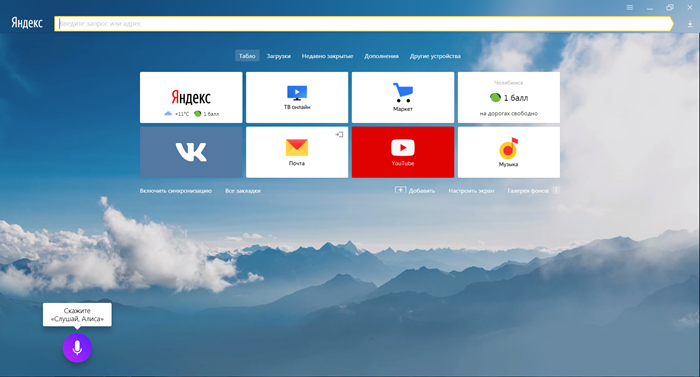
Task: Click the Добавить button
Action: click(415, 191)
